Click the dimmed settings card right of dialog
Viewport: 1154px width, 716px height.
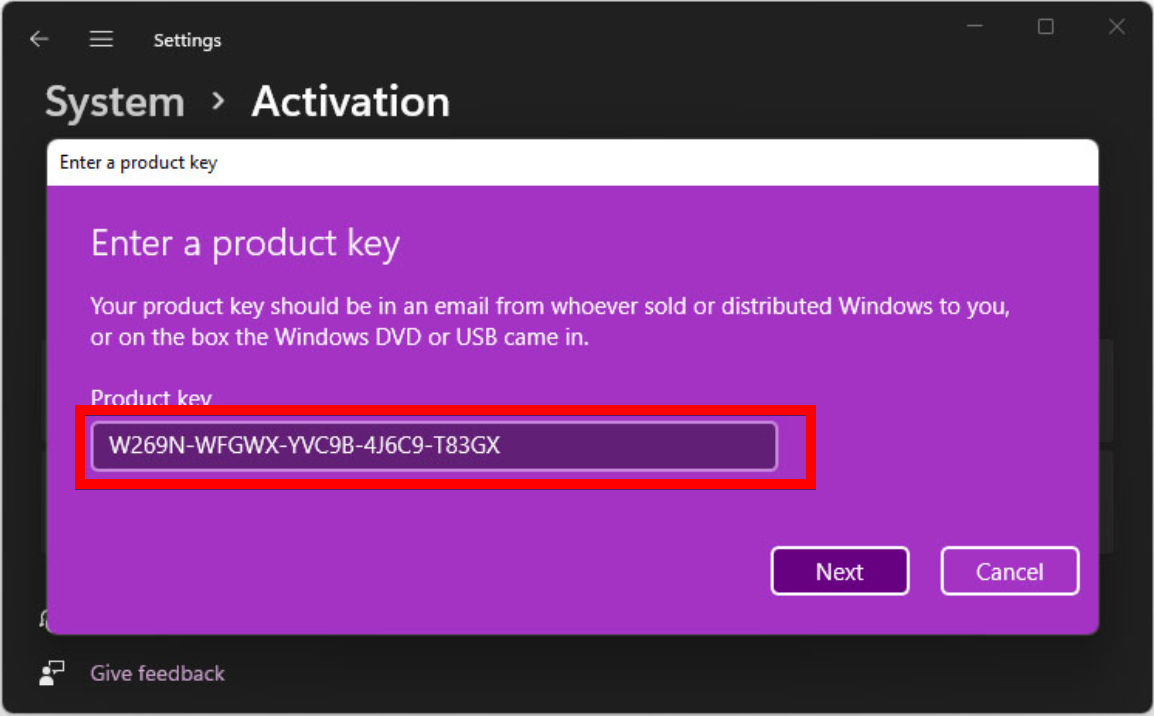point(1107,390)
